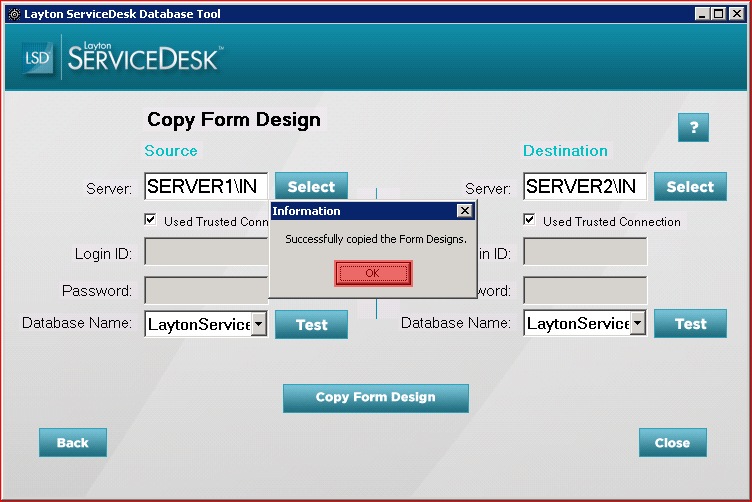Click the Copy Form Design button
Viewport: 752px width, 502px height.
pyautogui.click(x=376, y=397)
